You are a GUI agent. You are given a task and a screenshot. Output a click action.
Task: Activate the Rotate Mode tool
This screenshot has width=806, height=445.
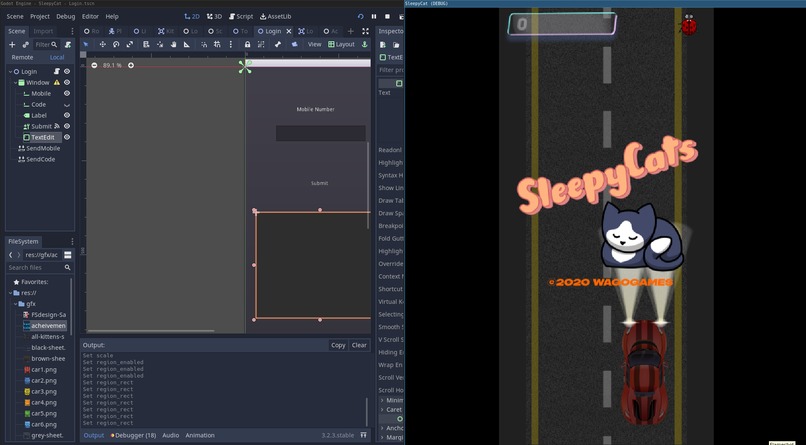[116, 45]
